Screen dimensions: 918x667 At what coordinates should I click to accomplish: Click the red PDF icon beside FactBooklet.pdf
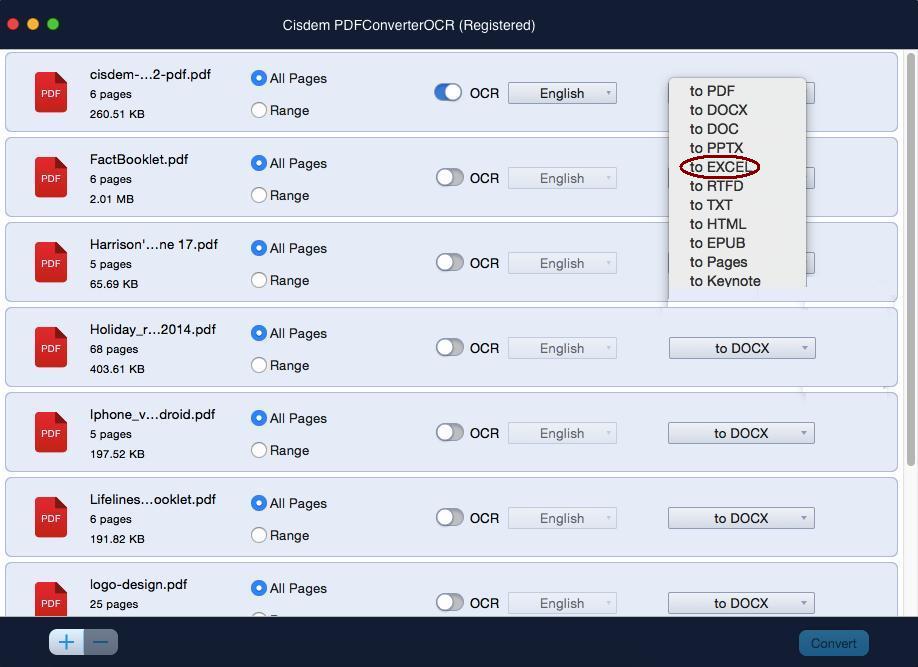coord(50,177)
